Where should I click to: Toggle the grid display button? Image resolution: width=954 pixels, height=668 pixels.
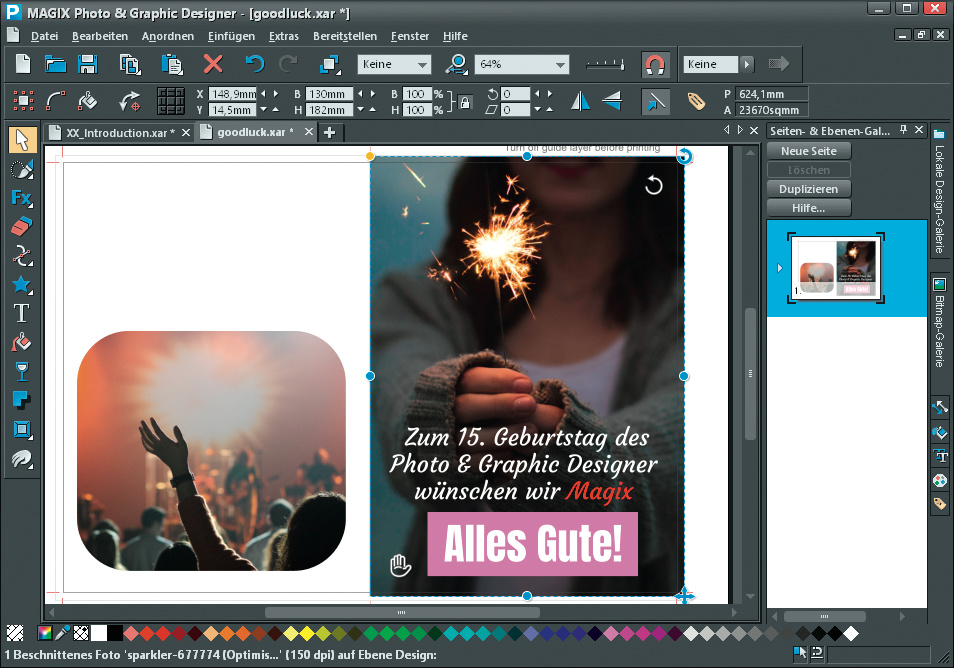[171, 101]
